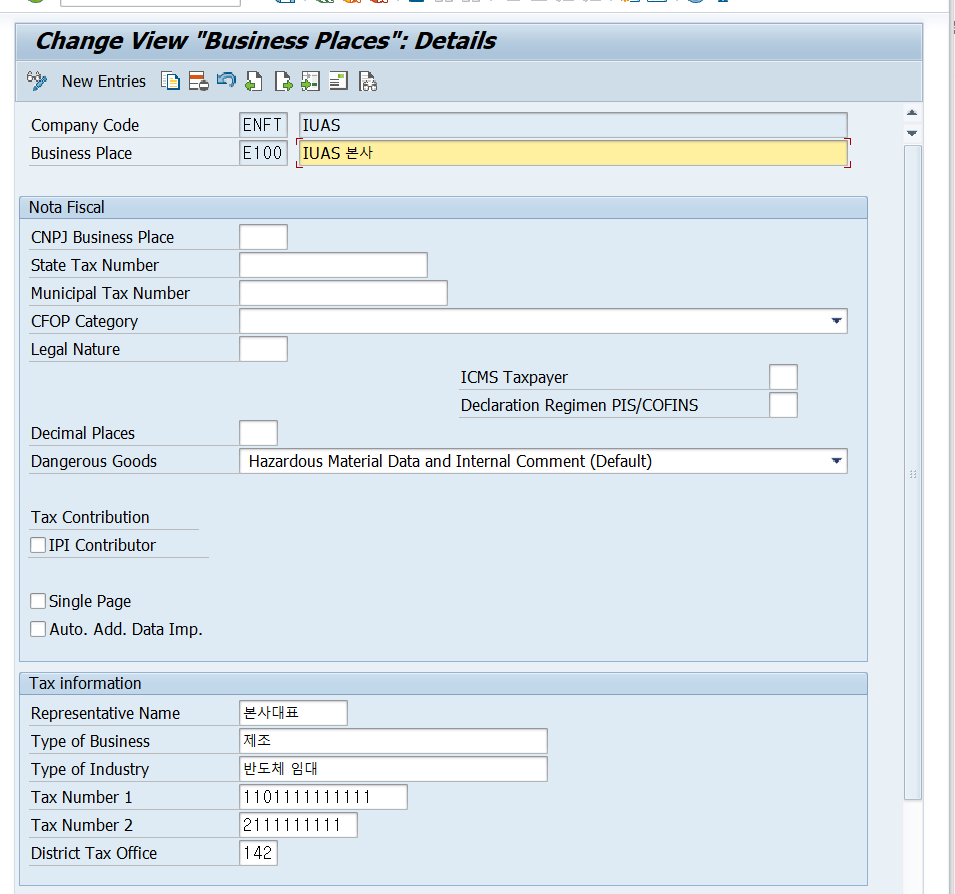Click the Tax Contribution label
955x894 pixels.
(90, 517)
